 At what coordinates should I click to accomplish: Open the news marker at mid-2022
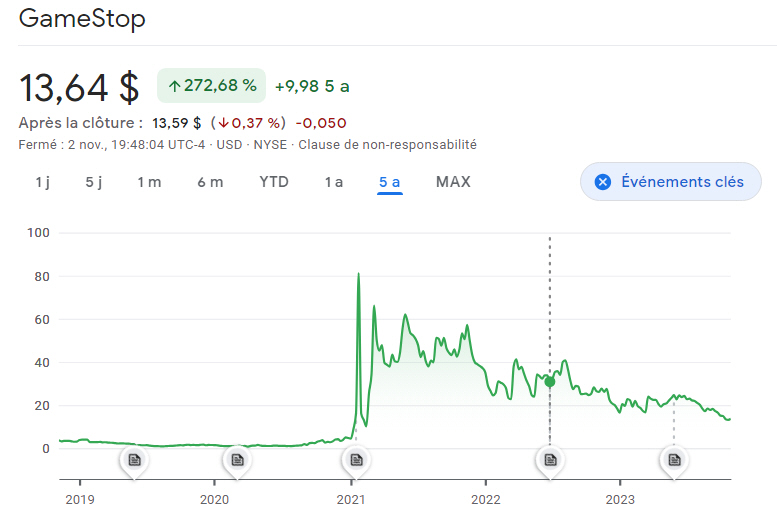coord(549,459)
